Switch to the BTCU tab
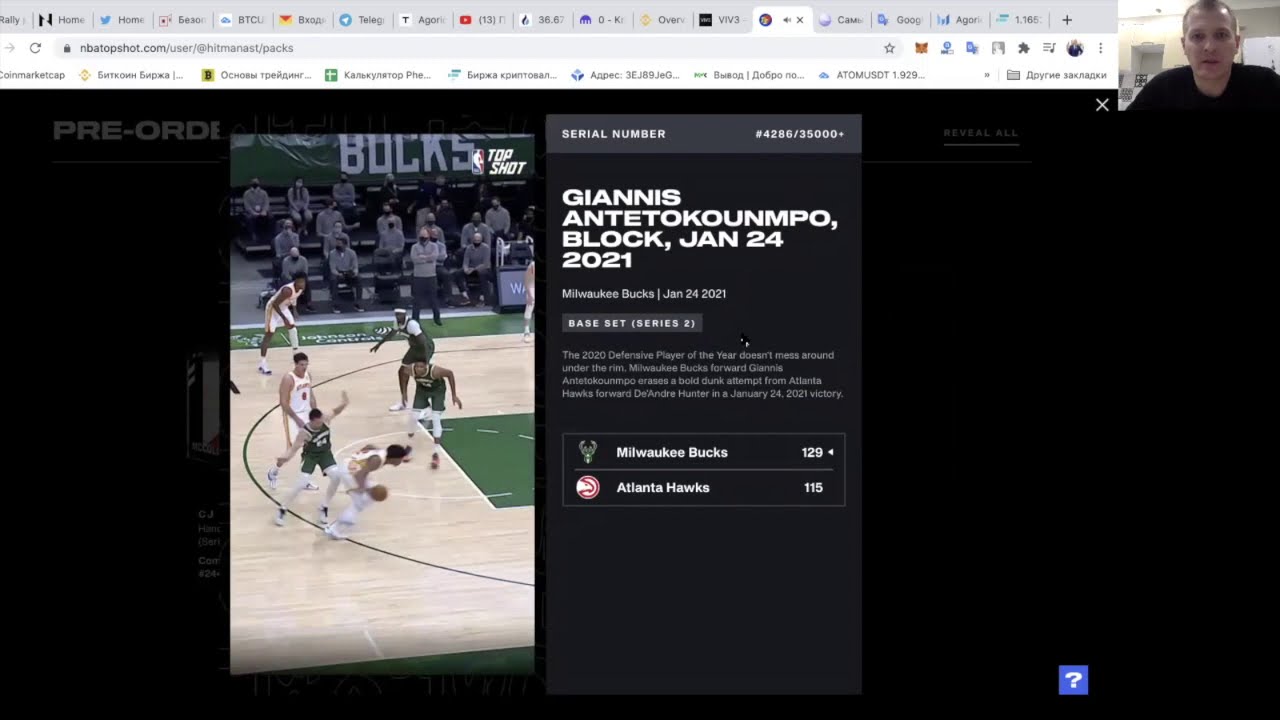This screenshot has width=1280, height=720. 242,20
